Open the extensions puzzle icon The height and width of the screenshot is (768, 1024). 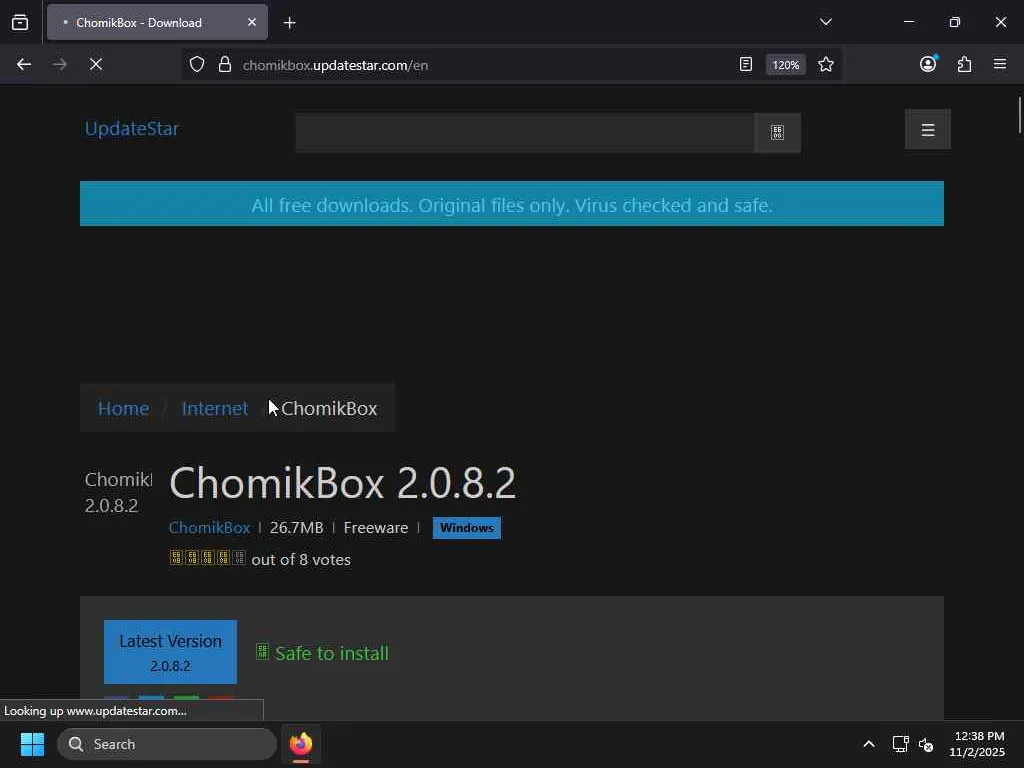point(964,64)
